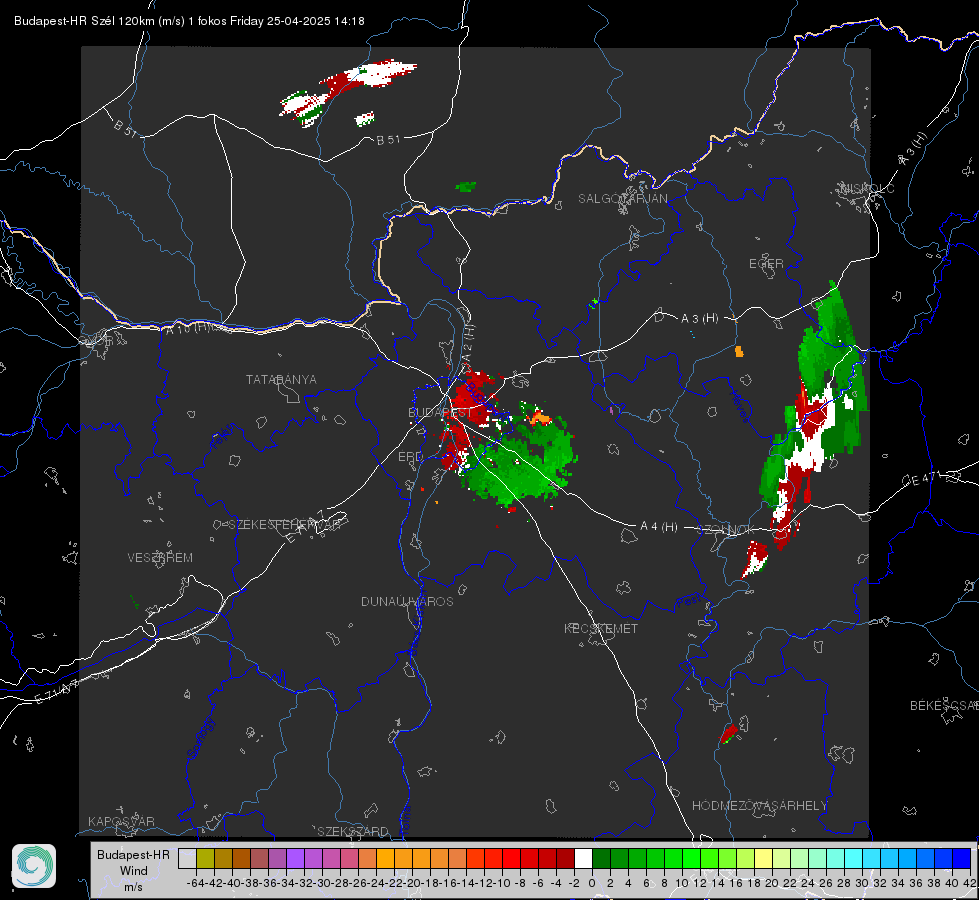Select the KECSKEMET city label
The width and height of the screenshot is (979, 900).
click(601, 628)
